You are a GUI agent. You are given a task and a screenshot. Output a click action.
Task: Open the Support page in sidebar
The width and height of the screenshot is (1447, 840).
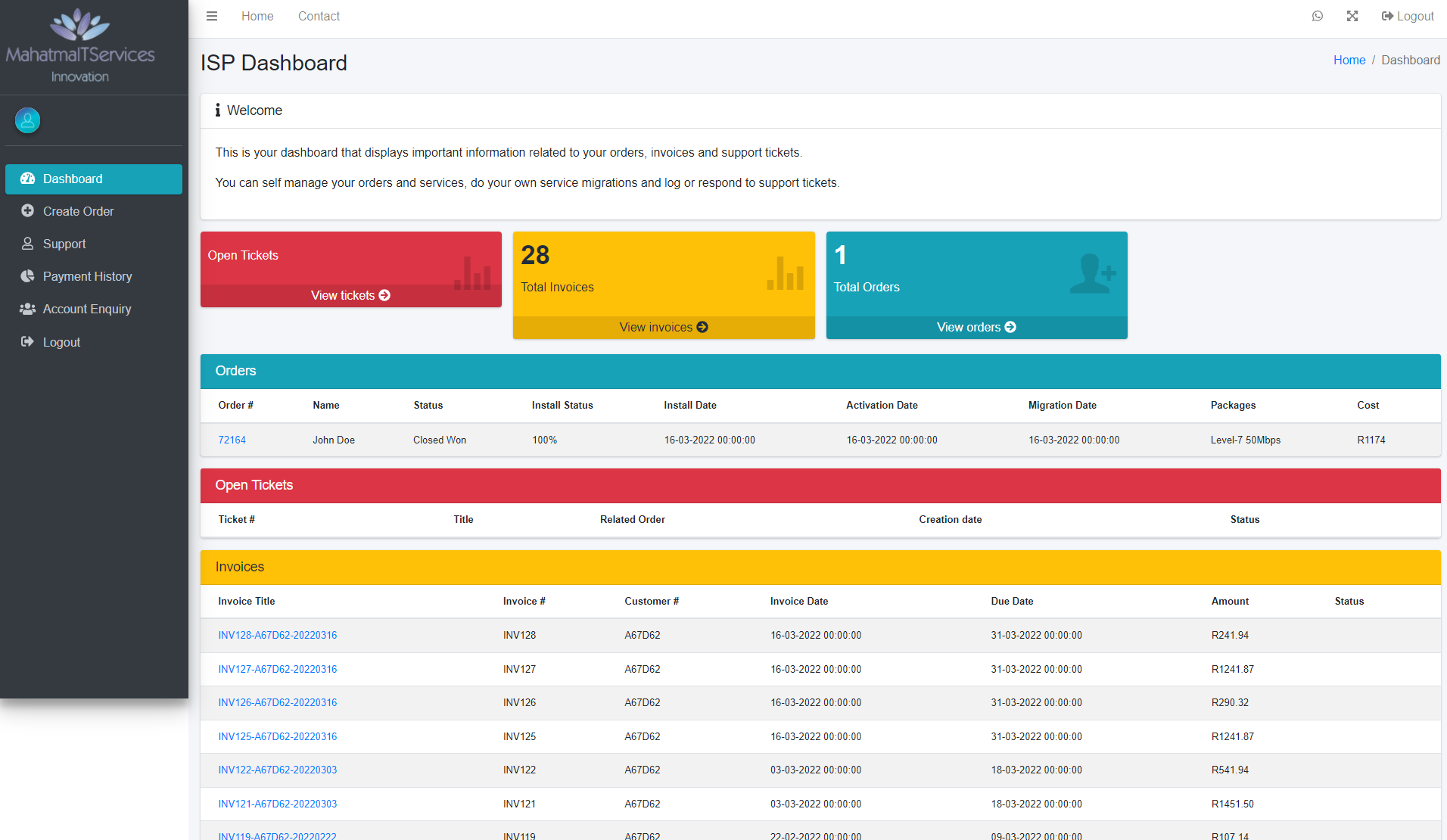click(x=64, y=244)
